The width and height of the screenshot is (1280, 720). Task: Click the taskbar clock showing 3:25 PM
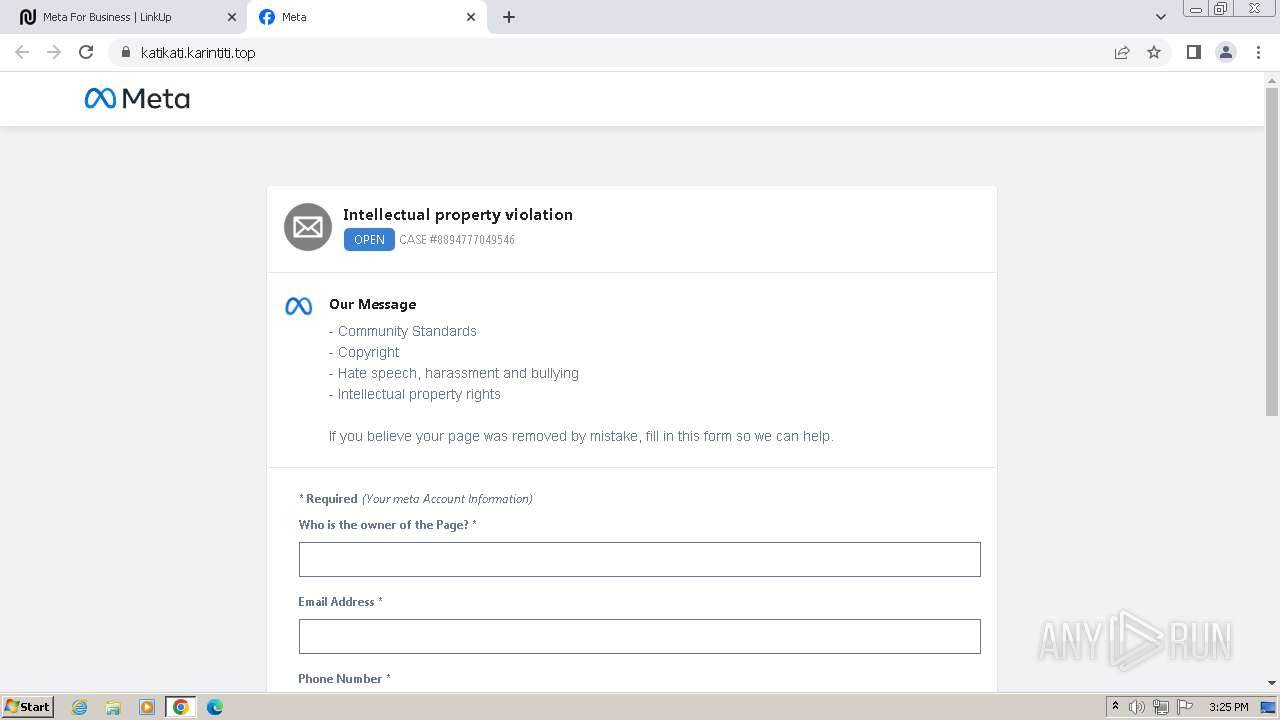click(x=1228, y=707)
